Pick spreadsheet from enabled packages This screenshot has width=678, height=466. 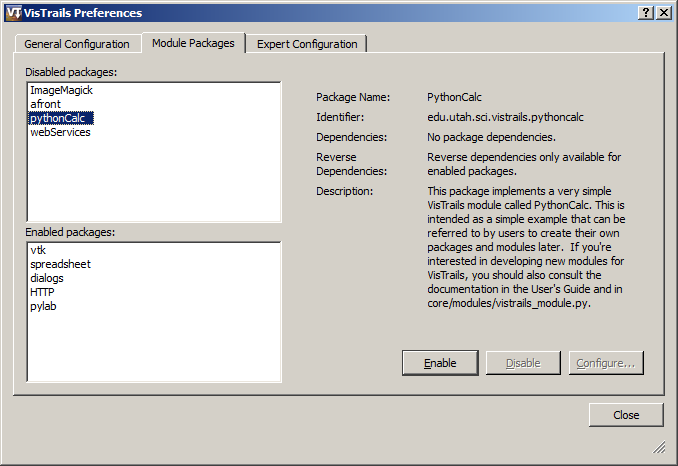[x=60, y=264]
